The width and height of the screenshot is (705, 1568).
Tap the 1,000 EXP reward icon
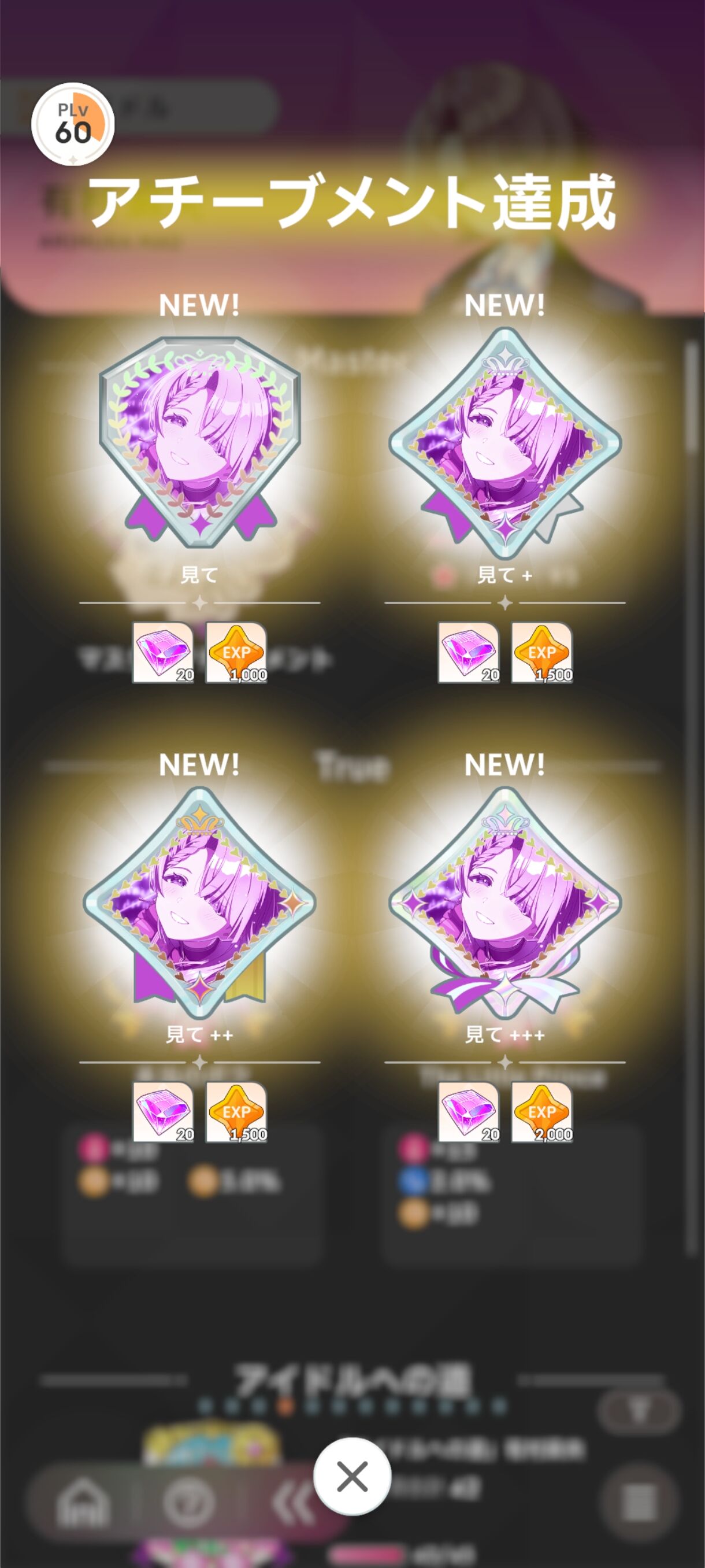[236, 653]
